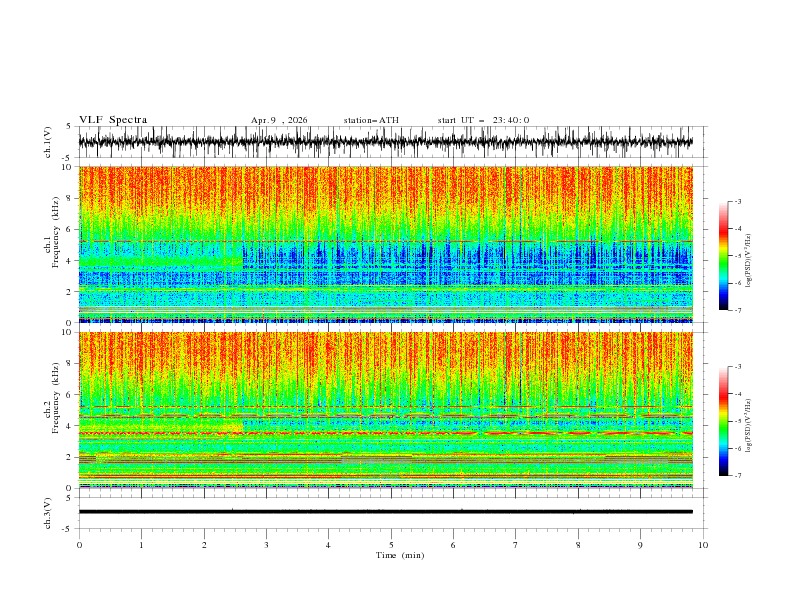Click the 'Time (min)' axis label
Screen dimensions: 792x612
(x=400, y=555)
